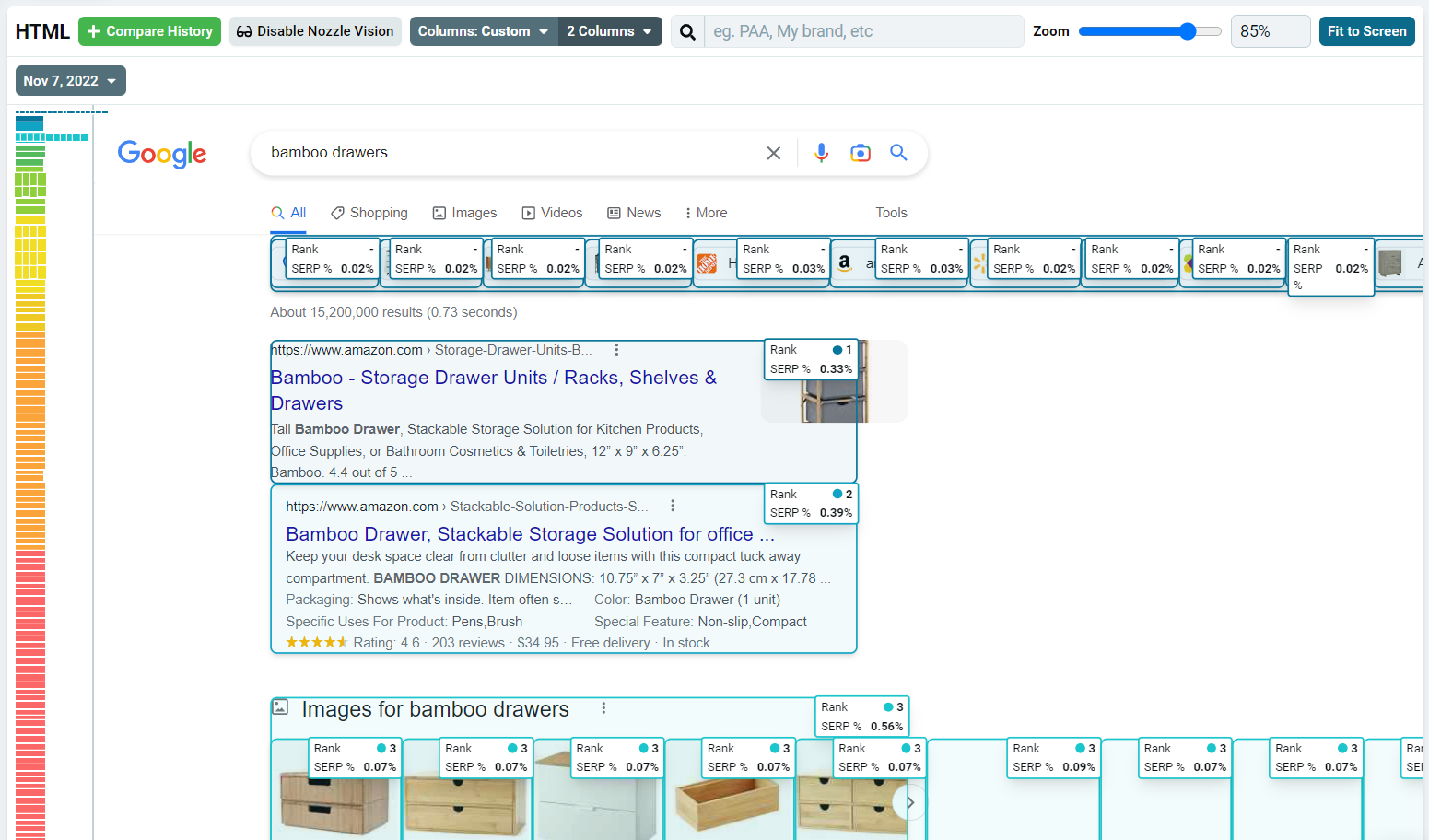Clear the Google search box with the X icon
This screenshot has width=1429, height=840.
click(774, 153)
